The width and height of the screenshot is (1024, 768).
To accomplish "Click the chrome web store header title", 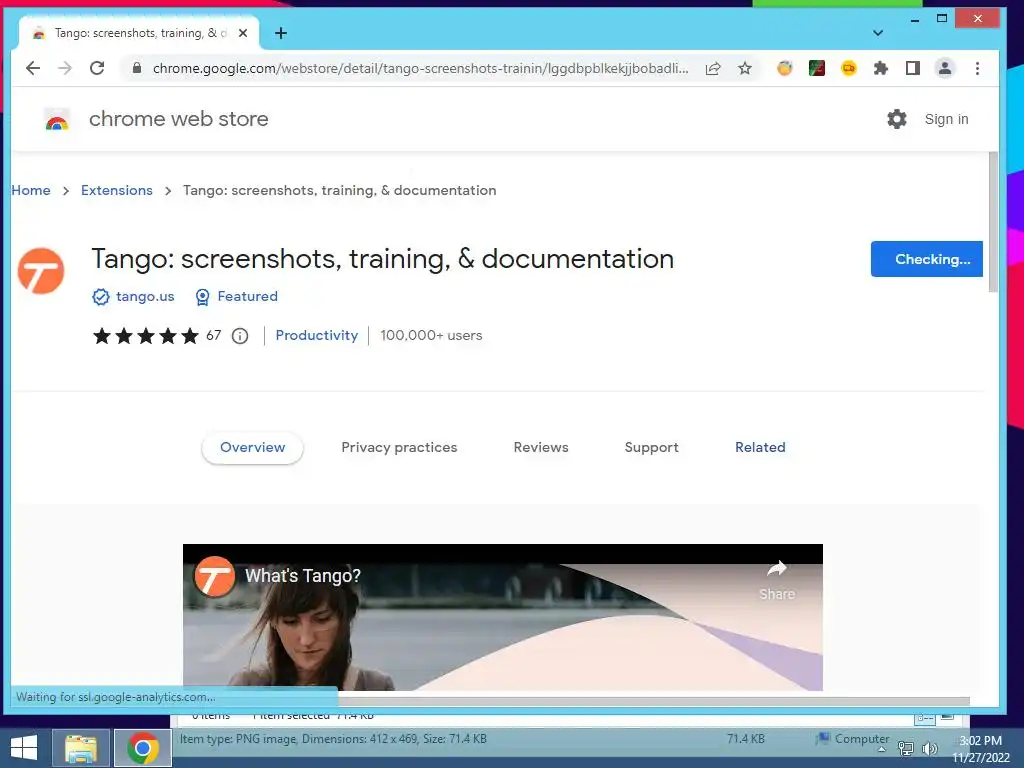I will pyautogui.click(x=179, y=119).
